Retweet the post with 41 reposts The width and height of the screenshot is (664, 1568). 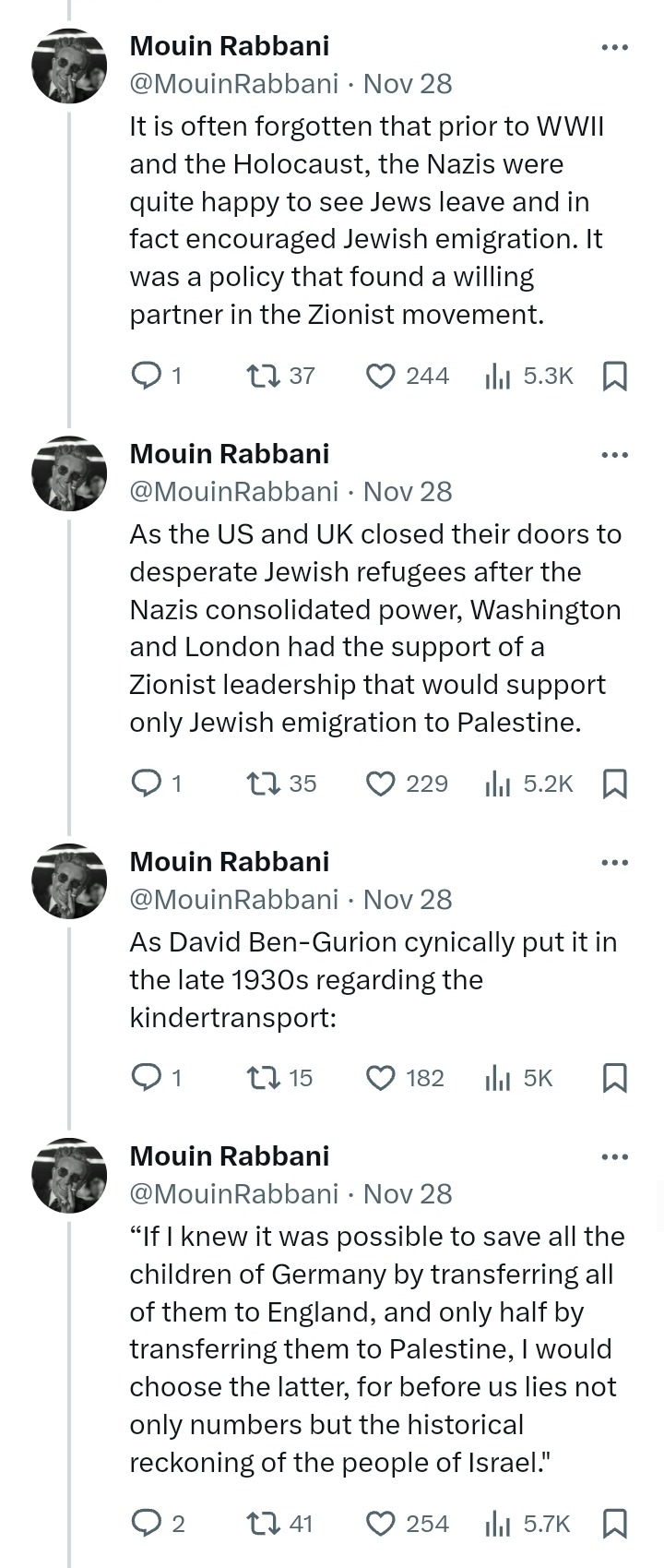[x=262, y=1524]
